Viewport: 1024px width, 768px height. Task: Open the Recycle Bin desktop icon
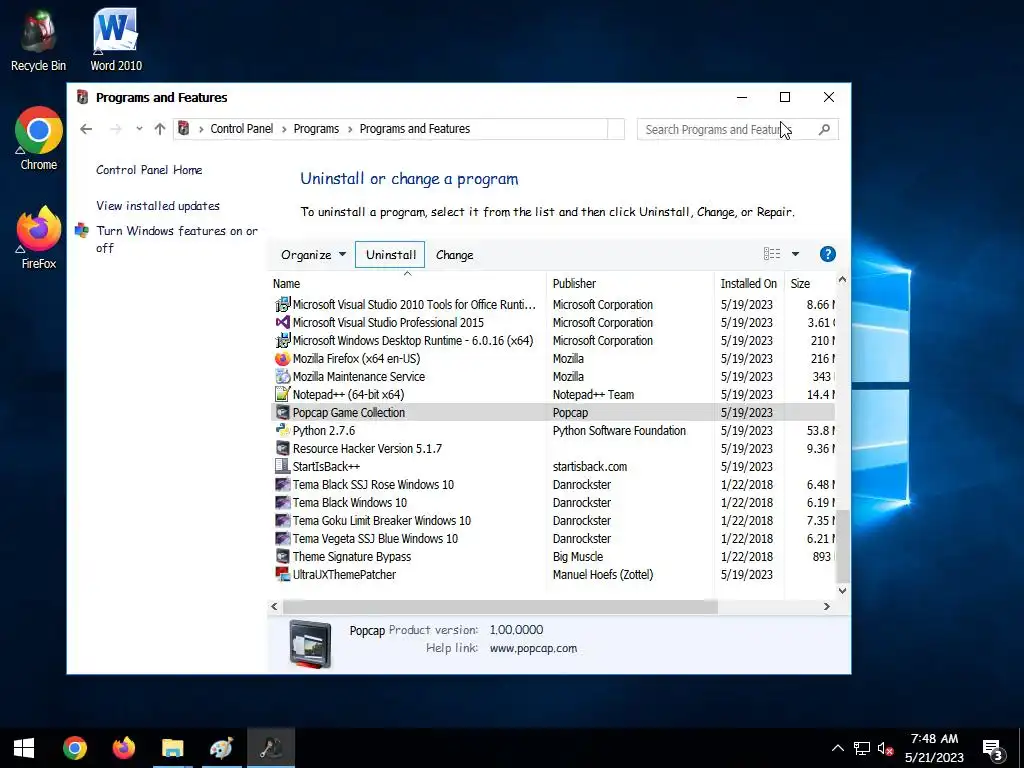(38, 39)
